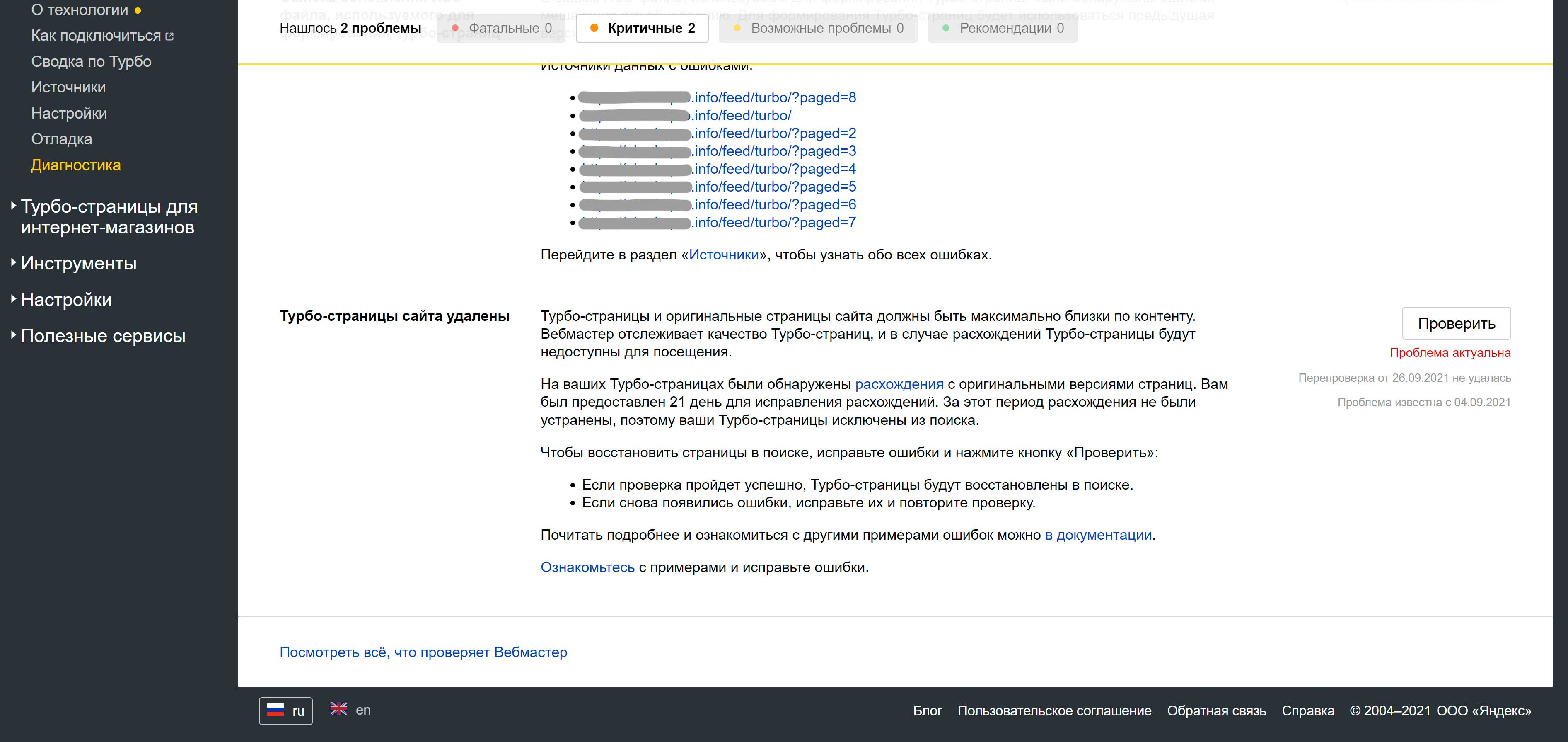Click the Russian flag language icon
This screenshot has height=742, width=1568.
click(276, 710)
